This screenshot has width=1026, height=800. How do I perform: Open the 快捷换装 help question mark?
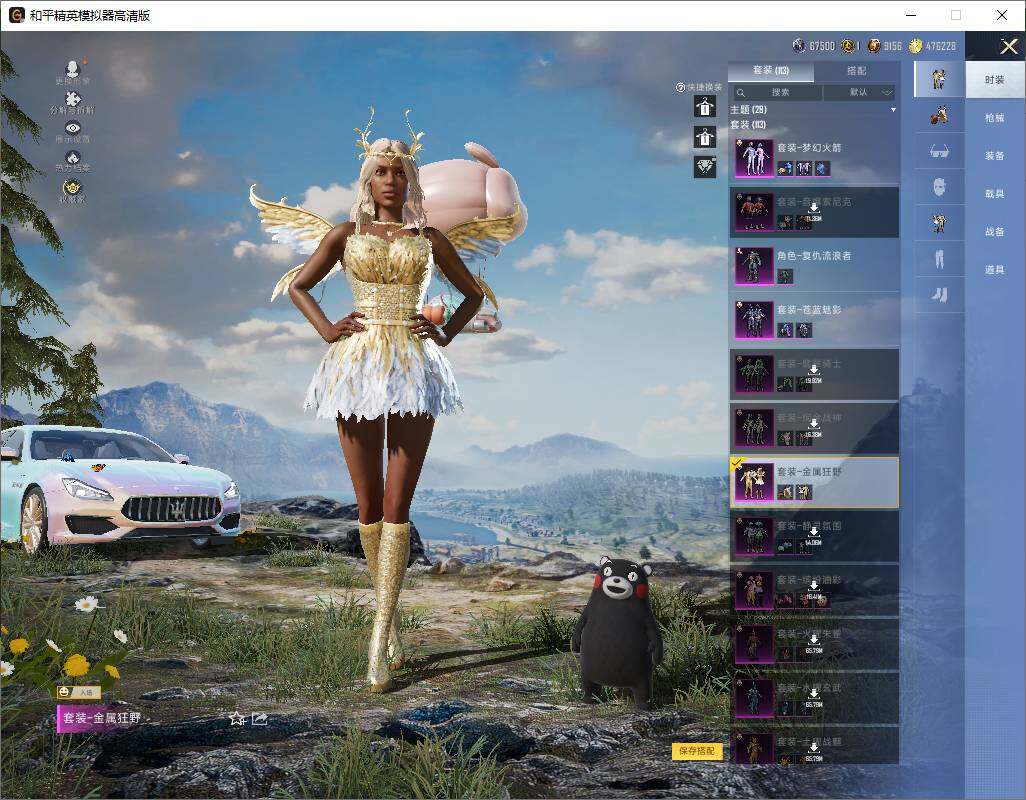coord(680,87)
